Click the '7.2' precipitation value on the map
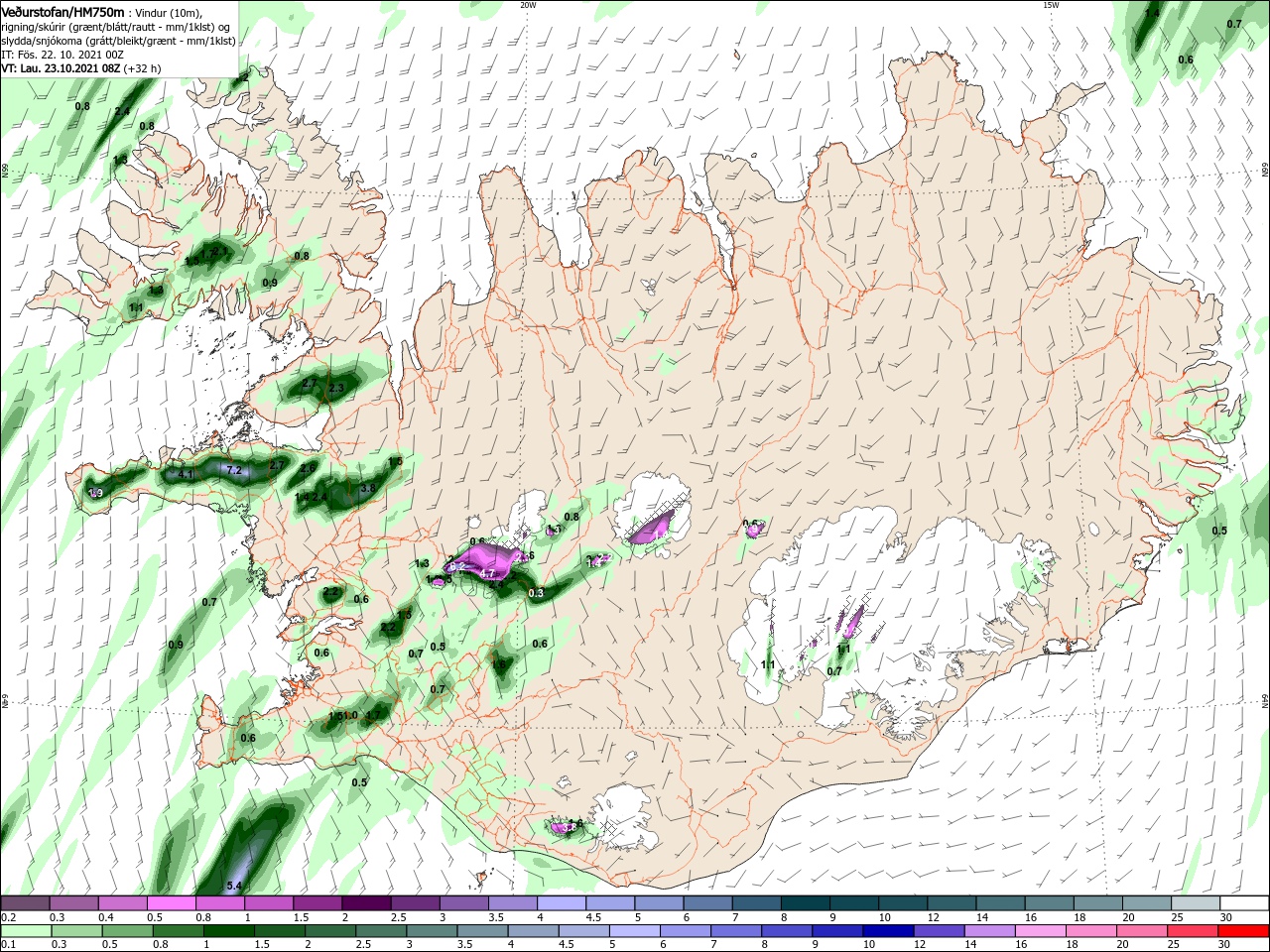This screenshot has height=952, width=1270. pos(235,470)
